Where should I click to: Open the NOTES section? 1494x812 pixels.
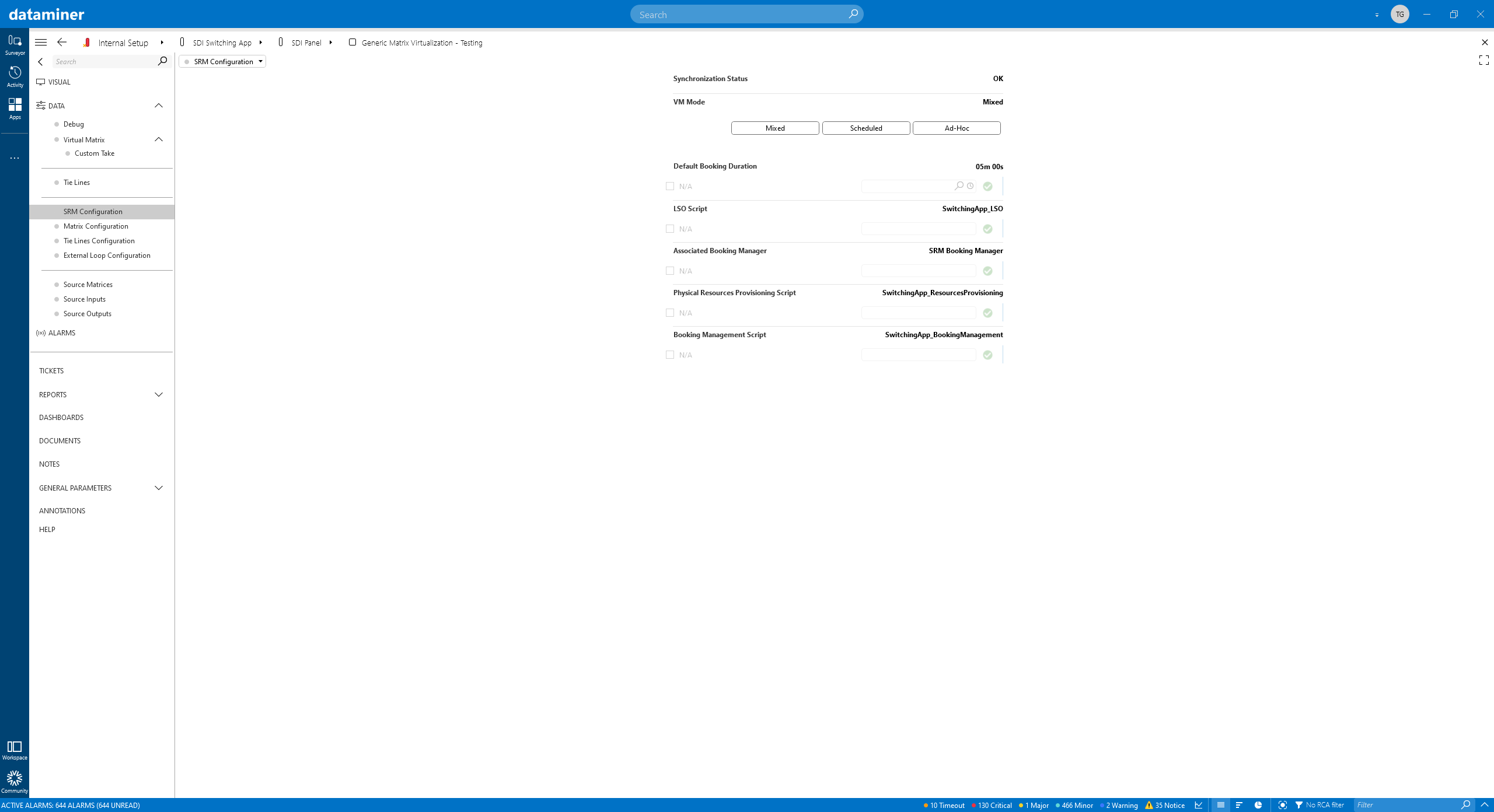(x=49, y=464)
